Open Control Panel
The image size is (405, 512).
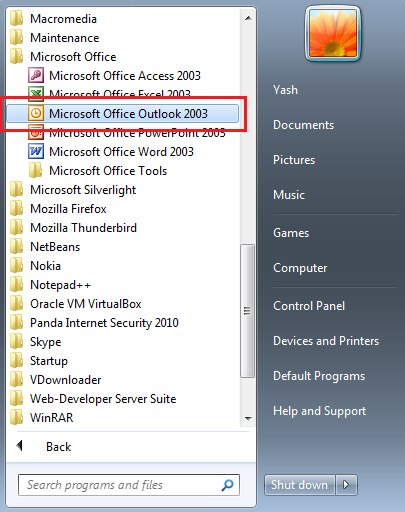coord(309,306)
